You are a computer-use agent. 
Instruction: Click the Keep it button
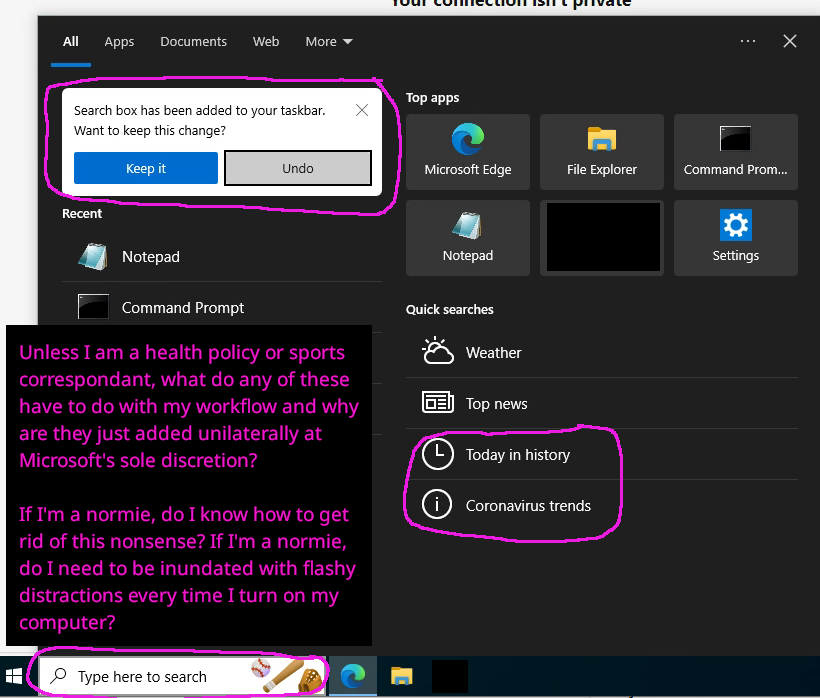(x=146, y=168)
